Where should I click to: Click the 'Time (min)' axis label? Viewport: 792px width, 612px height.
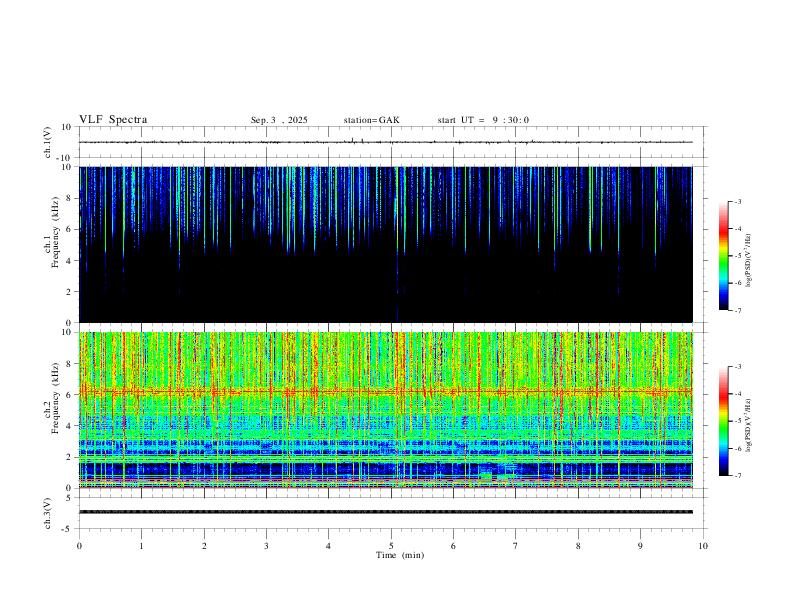coord(400,555)
